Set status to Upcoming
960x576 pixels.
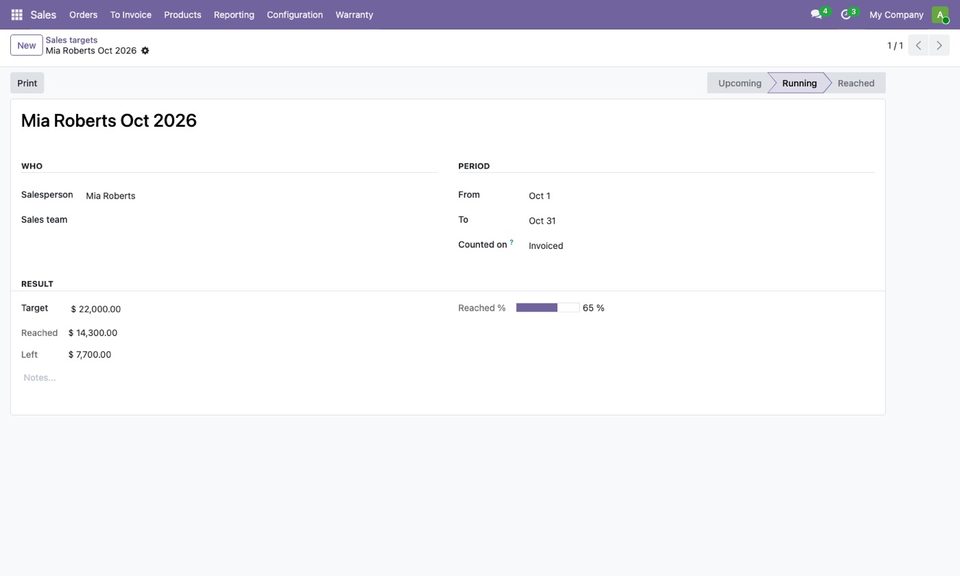coord(740,83)
